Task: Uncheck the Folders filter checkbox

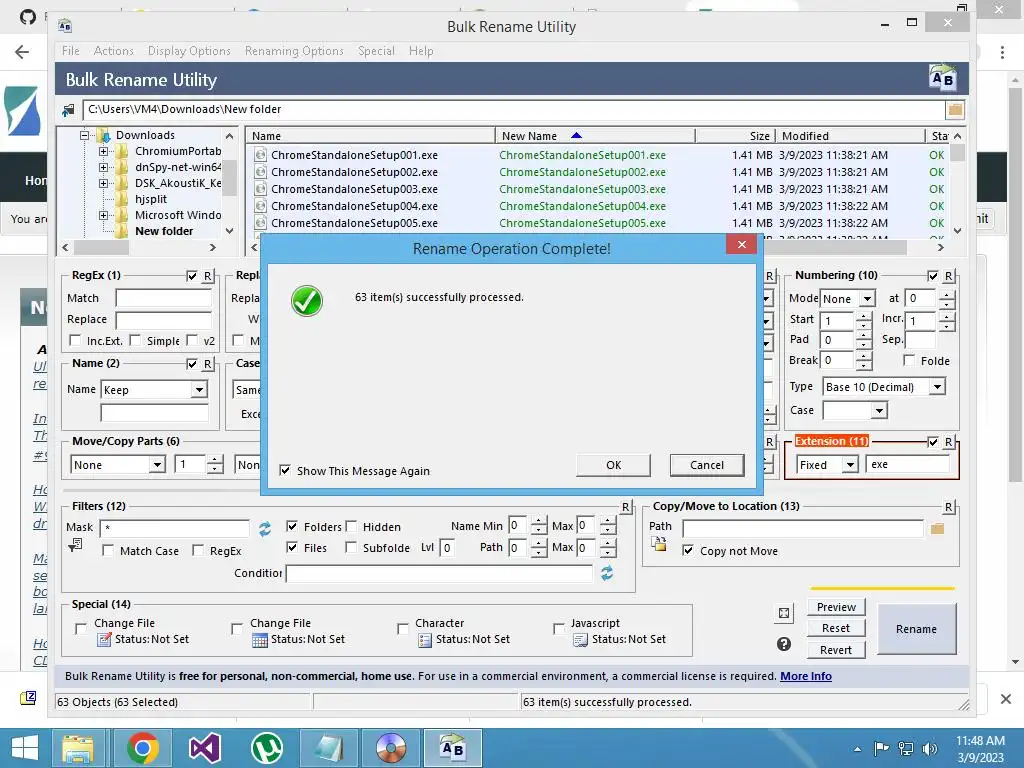Action: [292, 526]
